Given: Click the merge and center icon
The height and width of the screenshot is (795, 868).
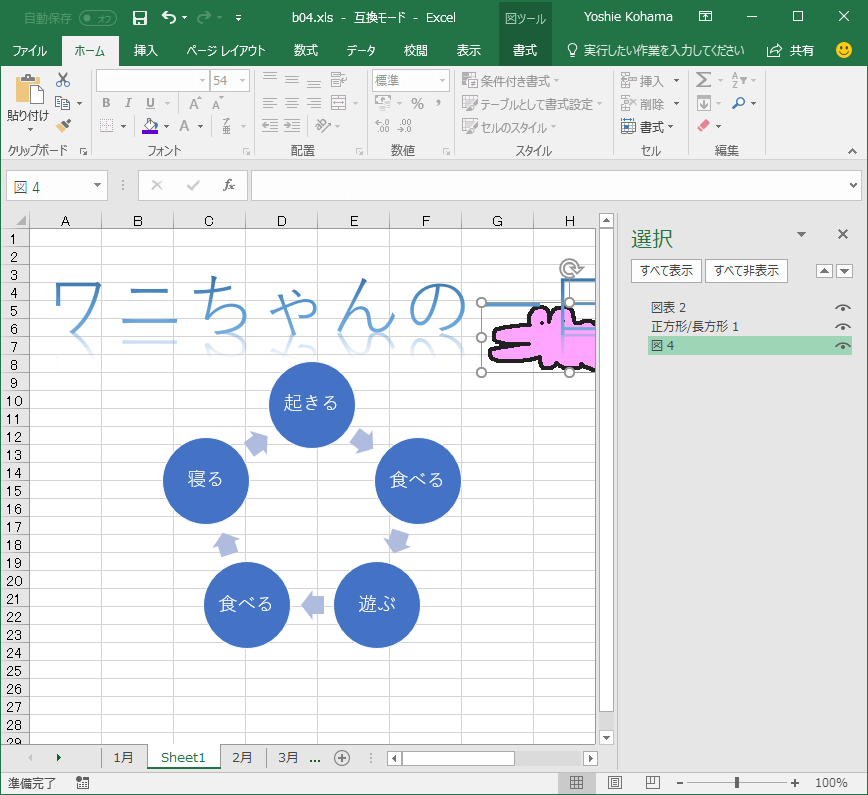Looking at the screenshot, I should [338, 103].
